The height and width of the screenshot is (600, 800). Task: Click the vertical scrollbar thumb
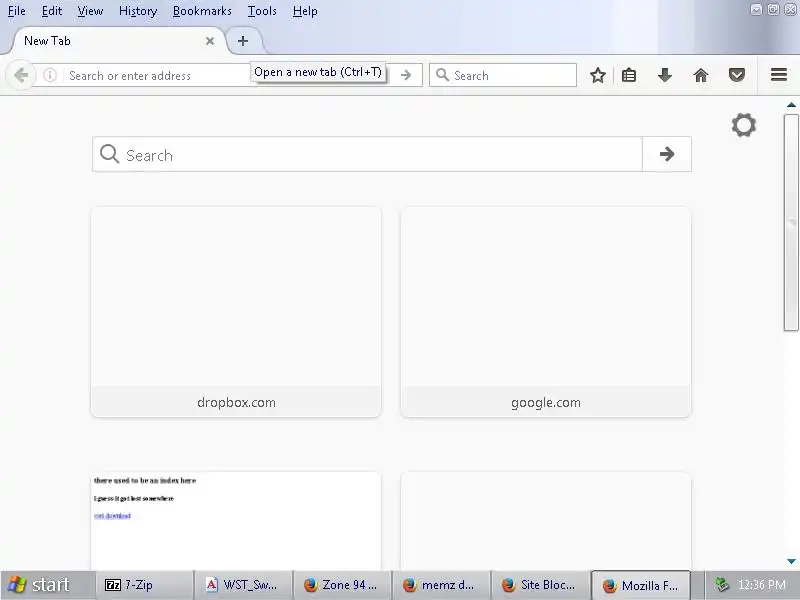(791, 222)
